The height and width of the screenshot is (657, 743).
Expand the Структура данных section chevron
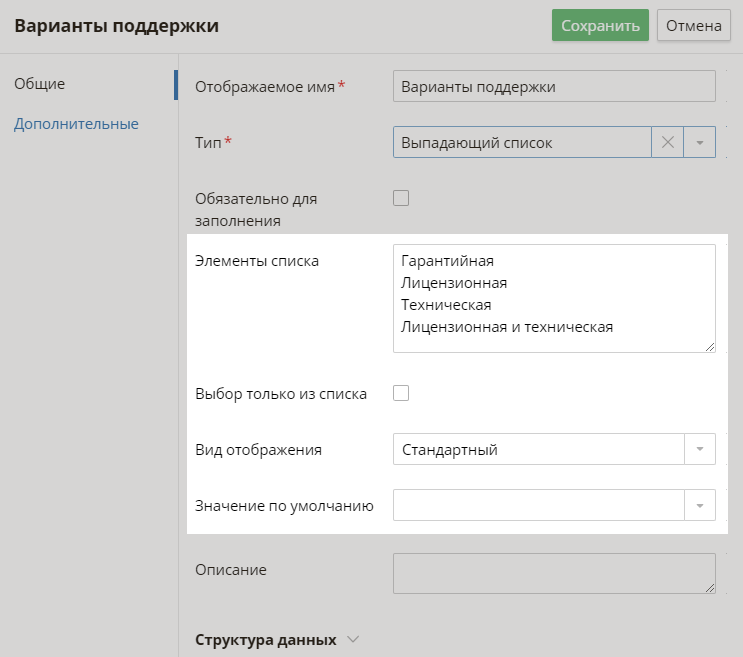[353, 639]
